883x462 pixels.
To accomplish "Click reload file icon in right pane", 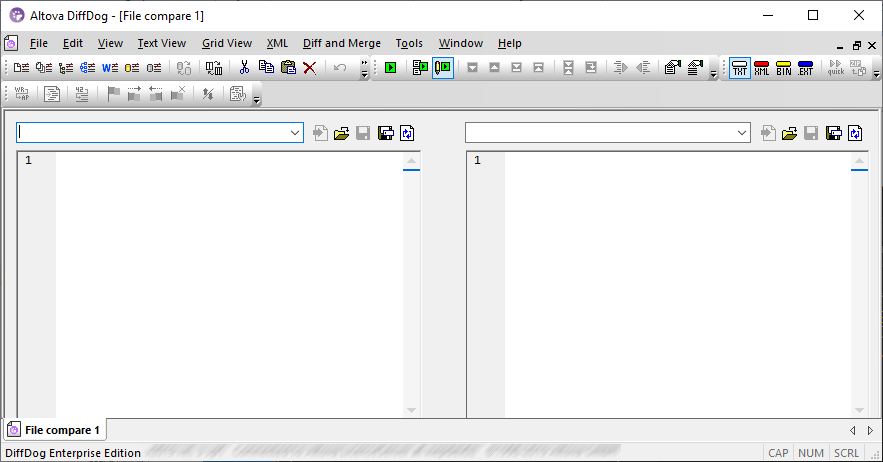I will click(855, 133).
